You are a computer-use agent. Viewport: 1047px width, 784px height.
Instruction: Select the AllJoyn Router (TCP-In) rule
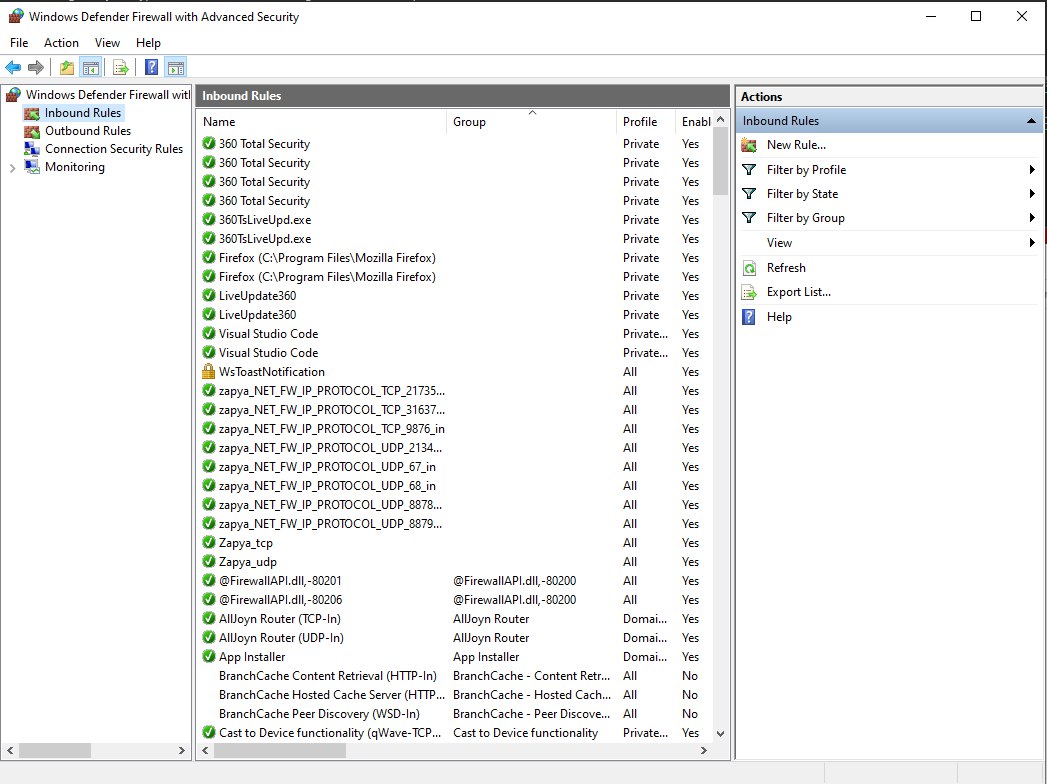[280, 618]
